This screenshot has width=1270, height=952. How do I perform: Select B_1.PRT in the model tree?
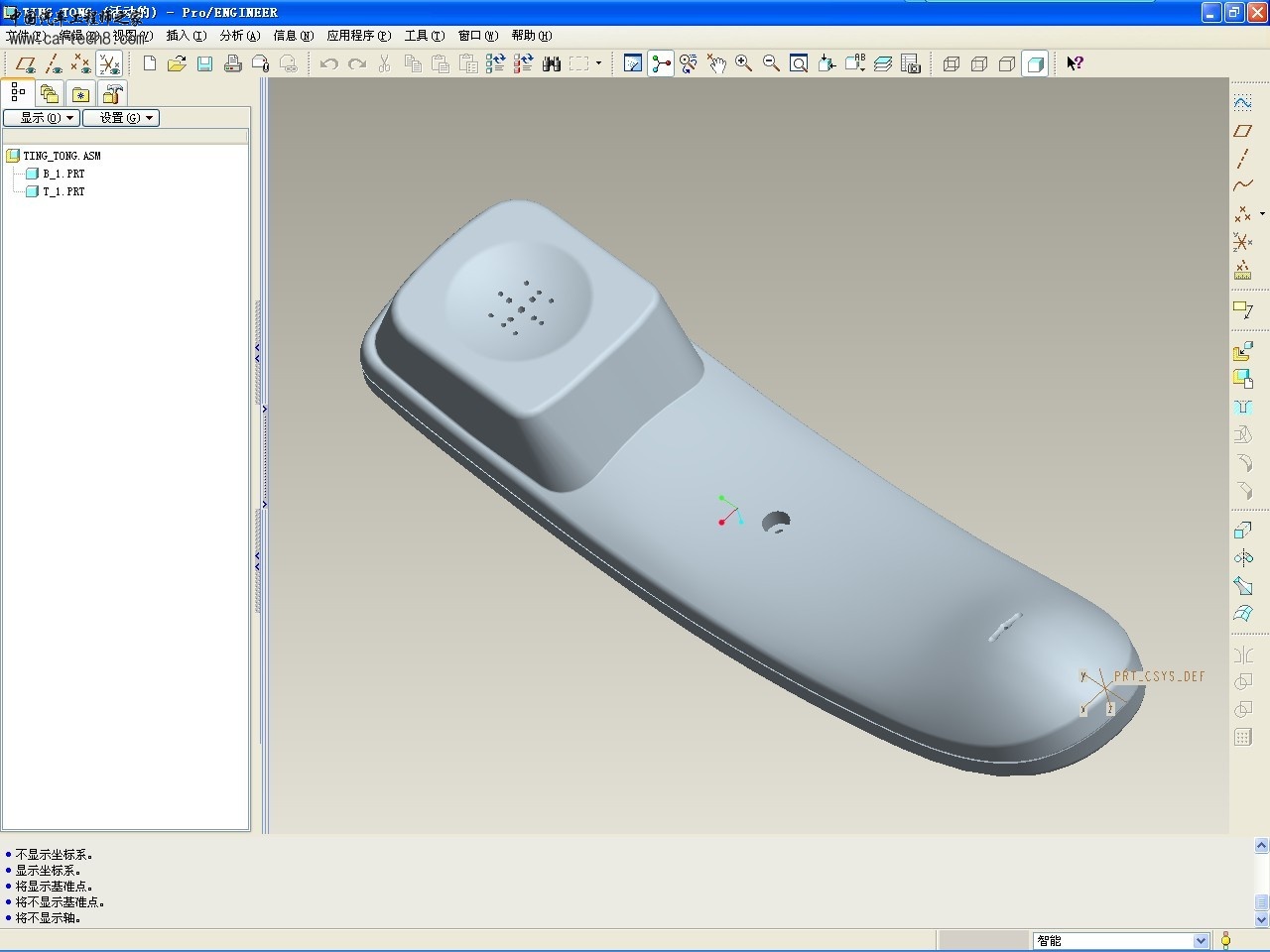click(63, 174)
